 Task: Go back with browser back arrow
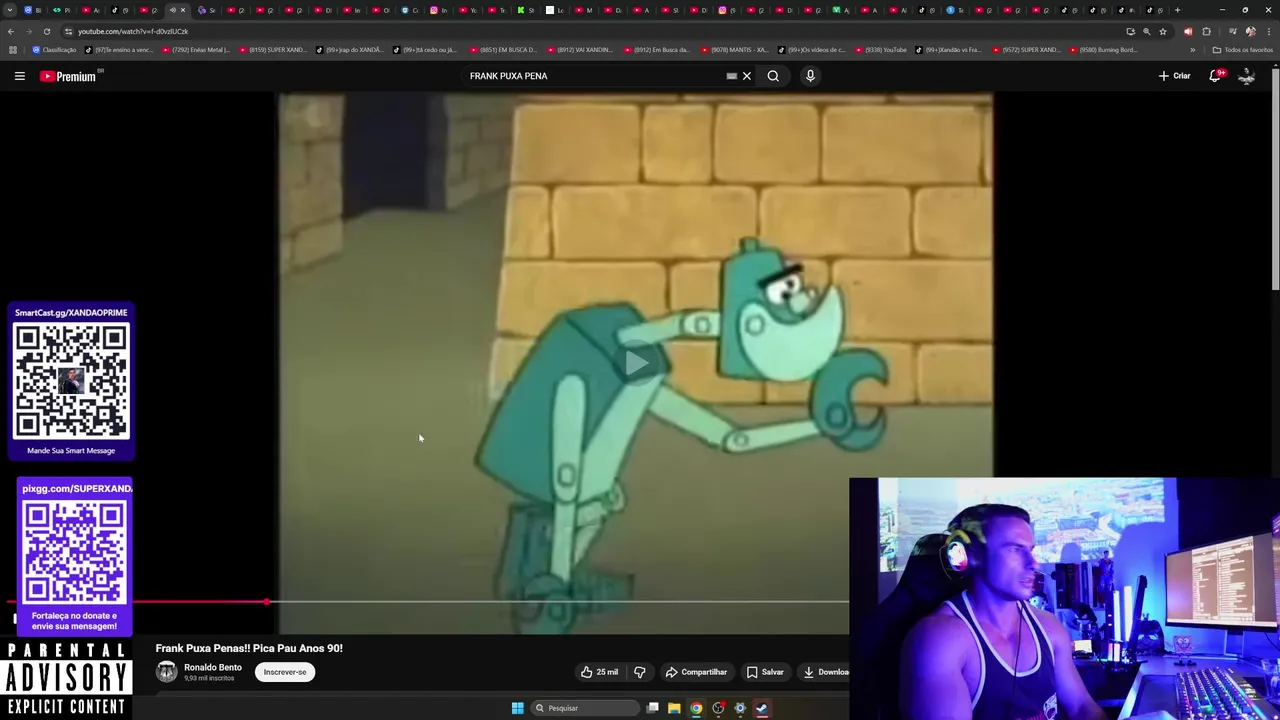click(11, 31)
